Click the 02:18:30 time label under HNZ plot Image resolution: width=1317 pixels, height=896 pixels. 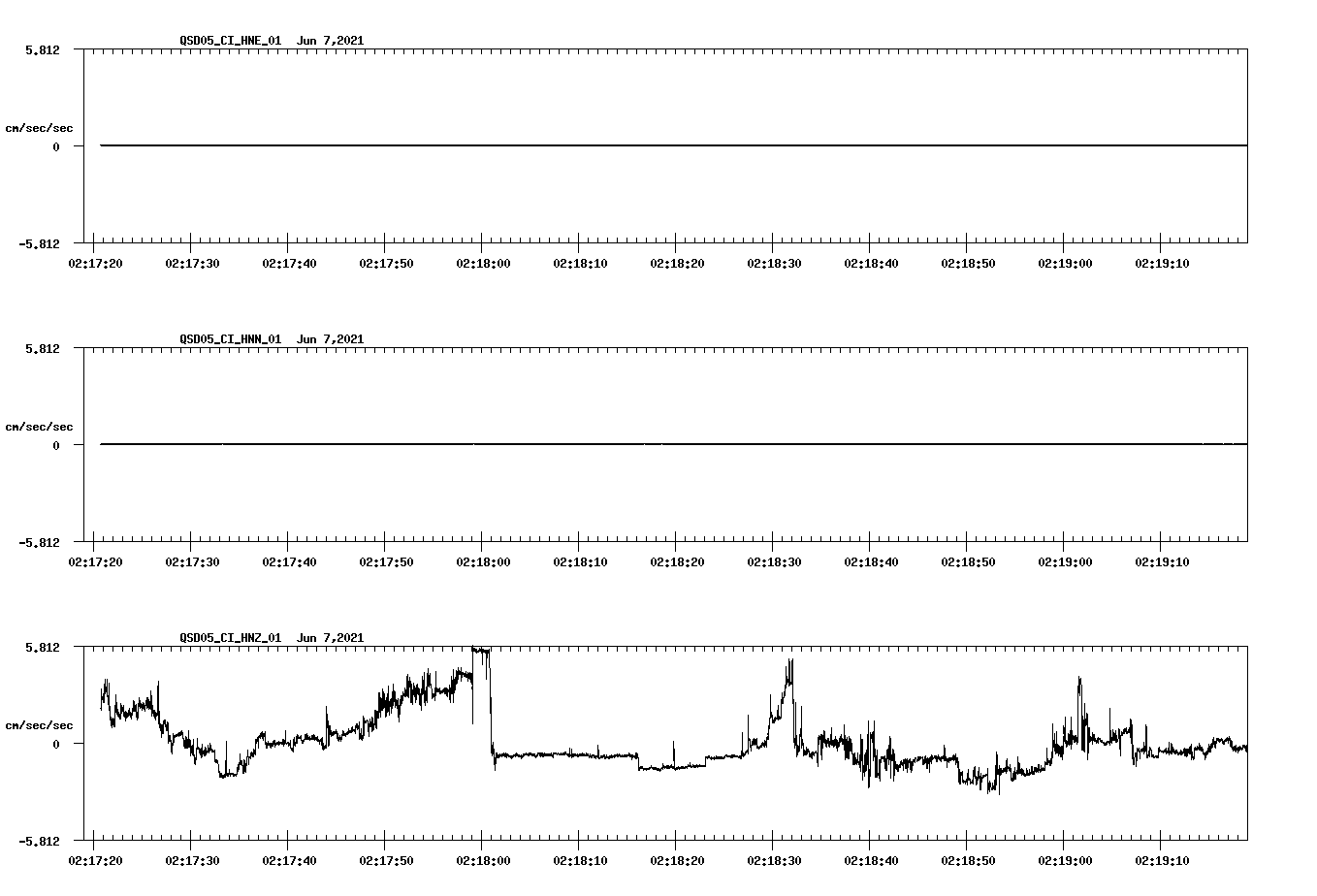[x=774, y=861]
